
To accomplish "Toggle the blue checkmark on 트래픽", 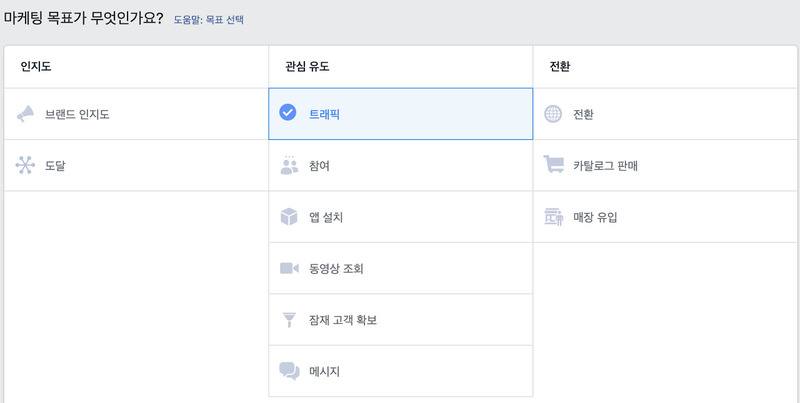I will click(288, 112).
